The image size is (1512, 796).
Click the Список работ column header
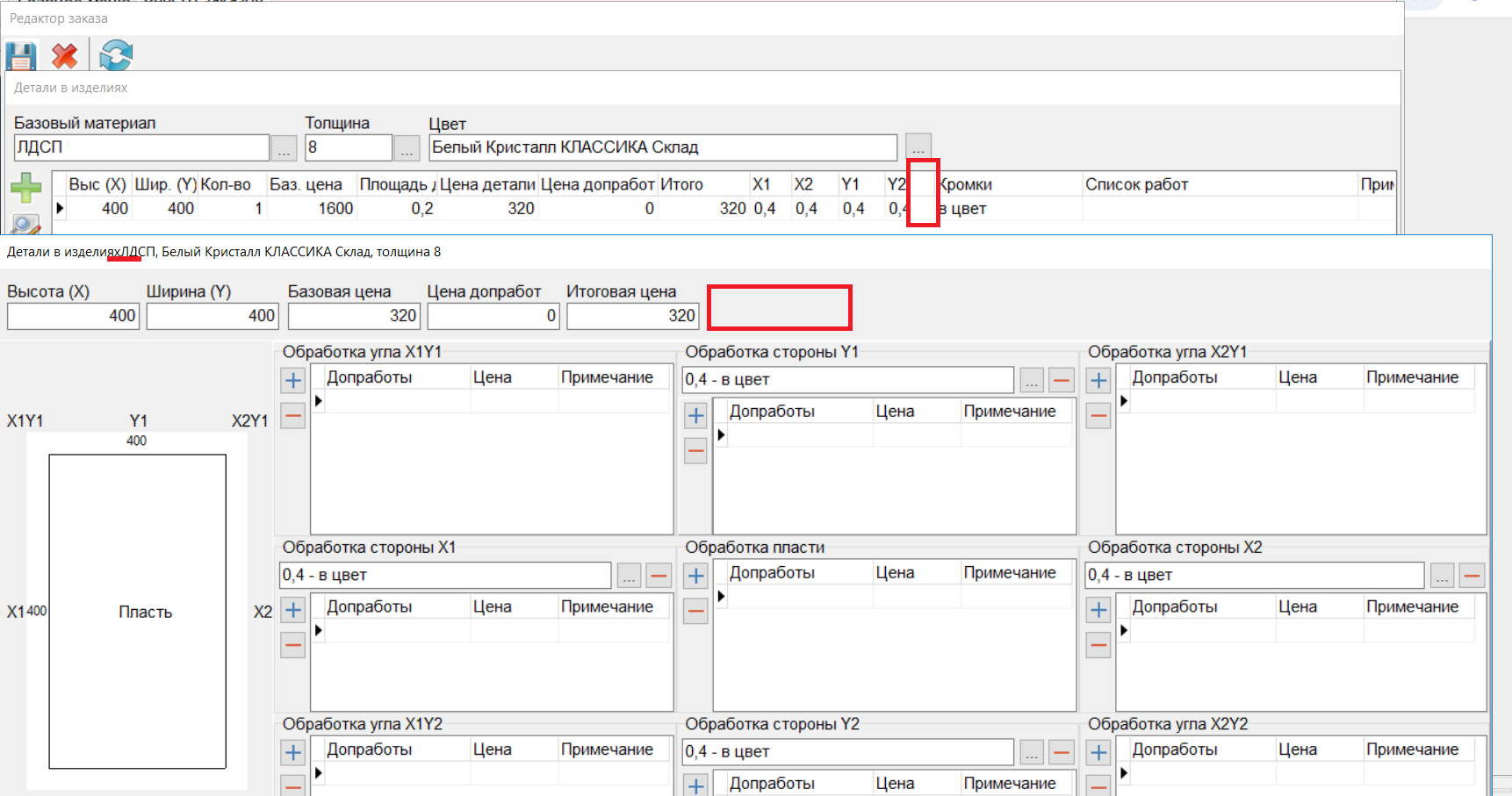coord(1136,184)
